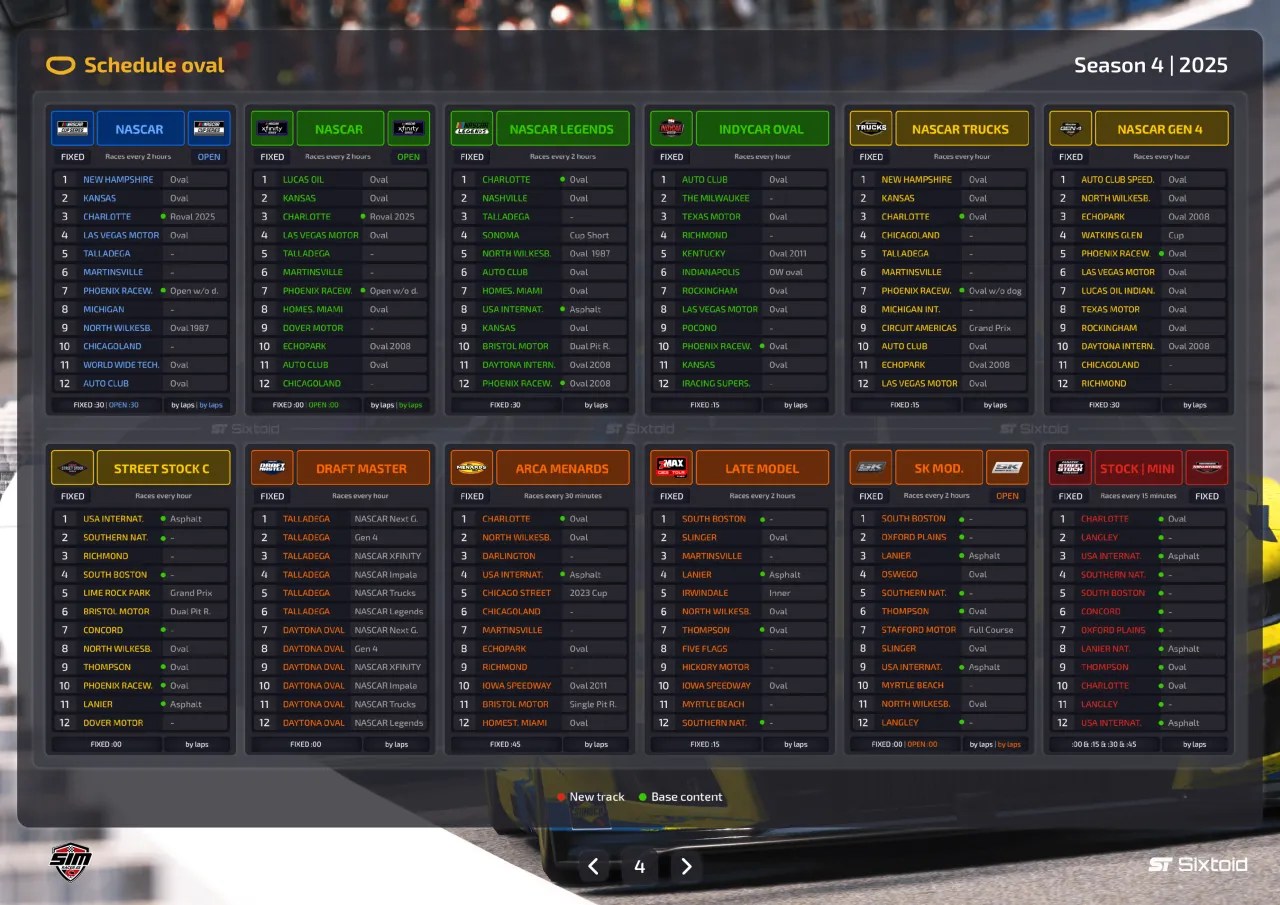Image resolution: width=1280 pixels, height=905 pixels.
Task: Open the NASCAR GEN 4 series header
Action: coord(1161,129)
